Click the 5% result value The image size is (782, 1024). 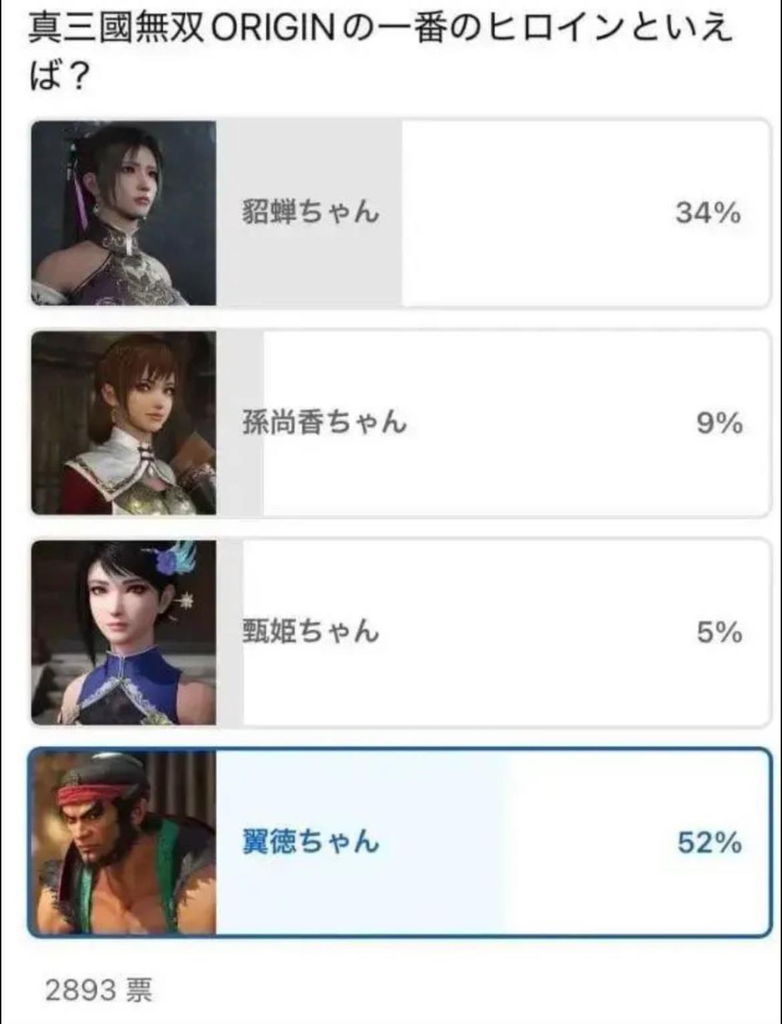pos(719,632)
